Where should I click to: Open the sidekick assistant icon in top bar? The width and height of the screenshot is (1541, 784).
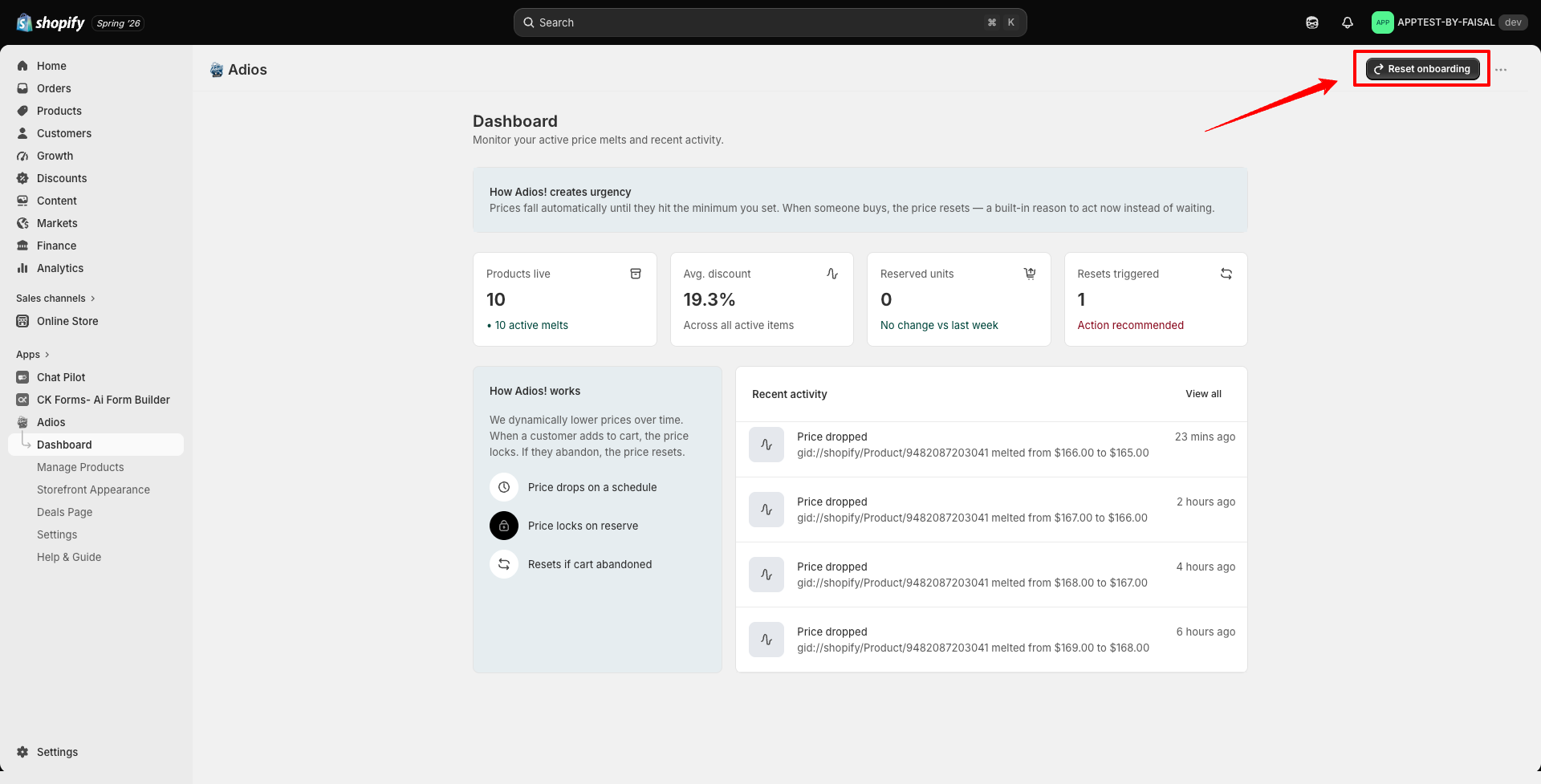(1312, 22)
